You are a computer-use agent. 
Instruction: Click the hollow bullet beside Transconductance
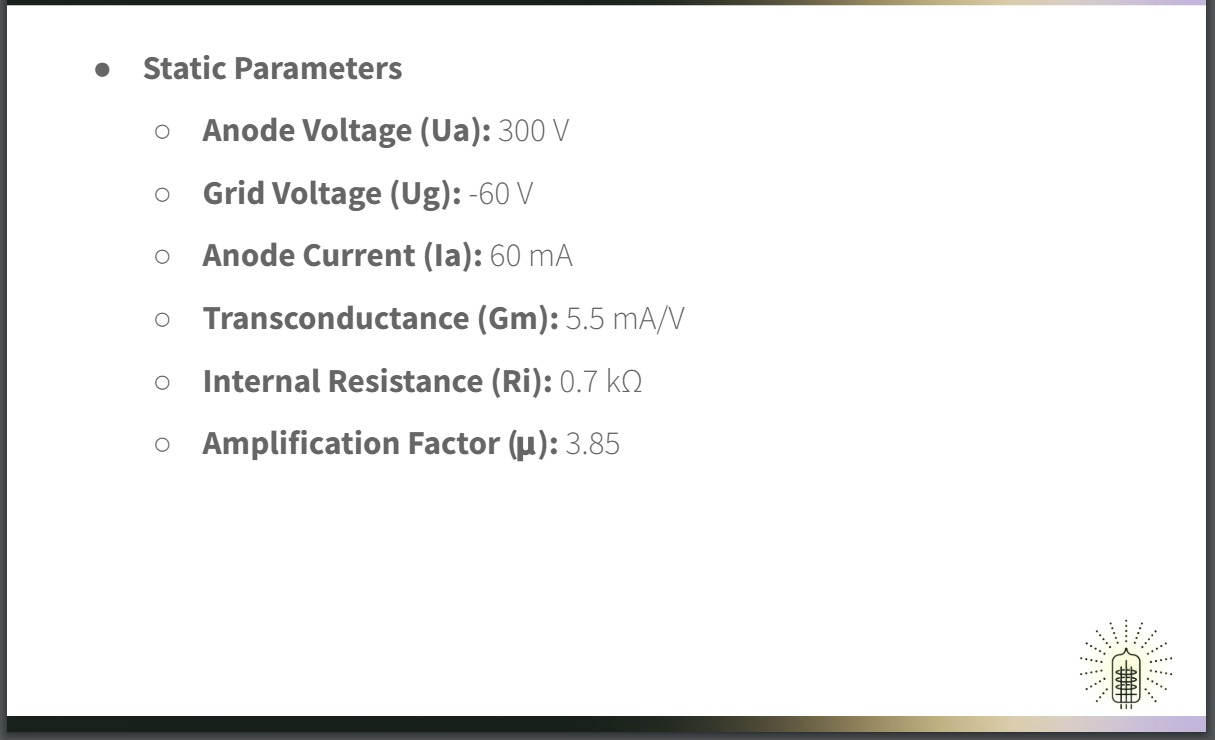tap(163, 319)
